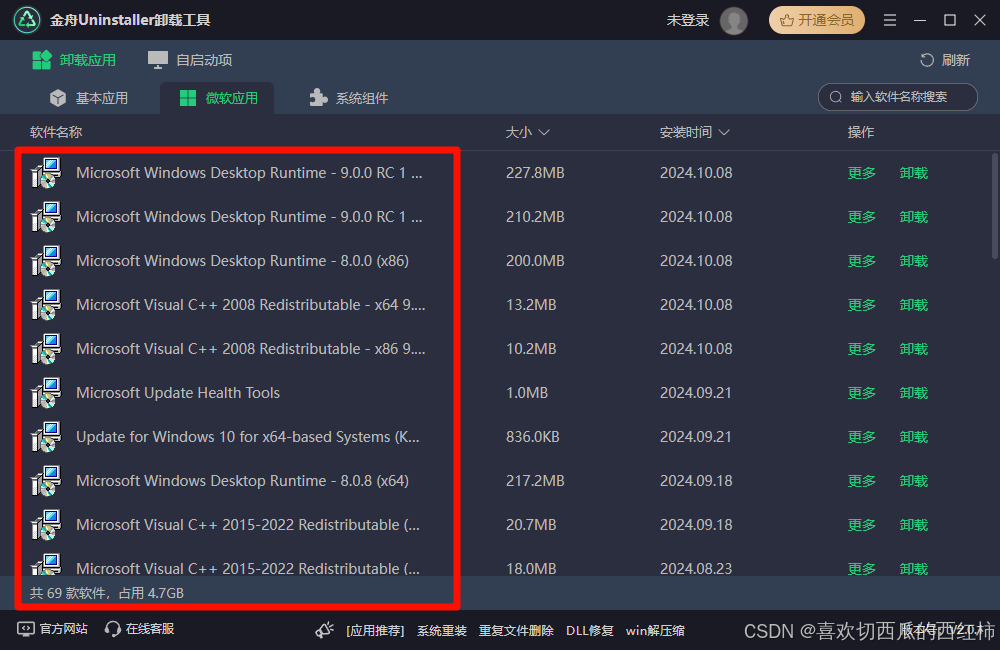Screen dimensions: 1000x650
Task: Click installer icon of Microsoft Update Health Tools
Action: pos(46,393)
